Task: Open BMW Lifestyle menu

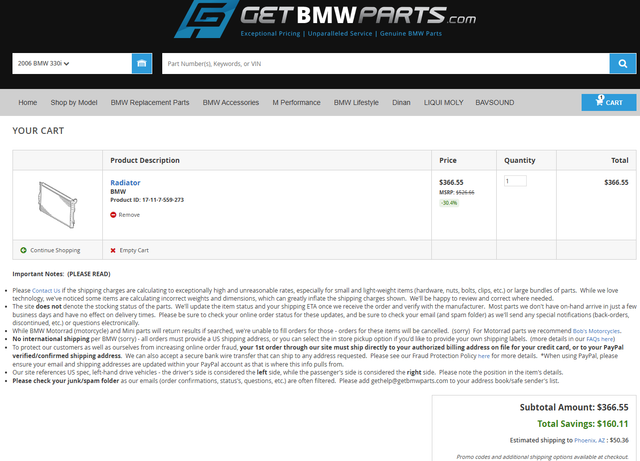Action: (356, 102)
